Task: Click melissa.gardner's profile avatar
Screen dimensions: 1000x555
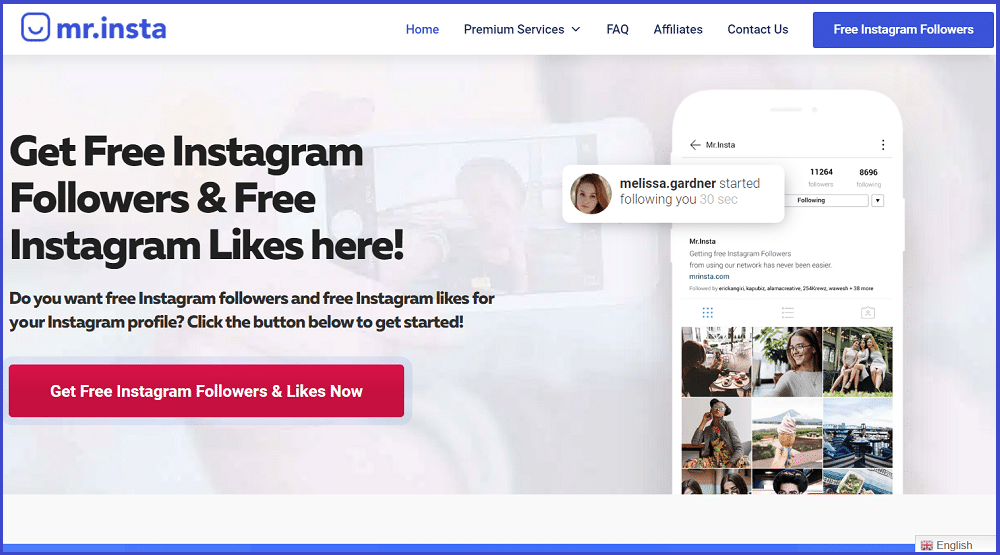Action: pyautogui.click(x=591, y=193)
